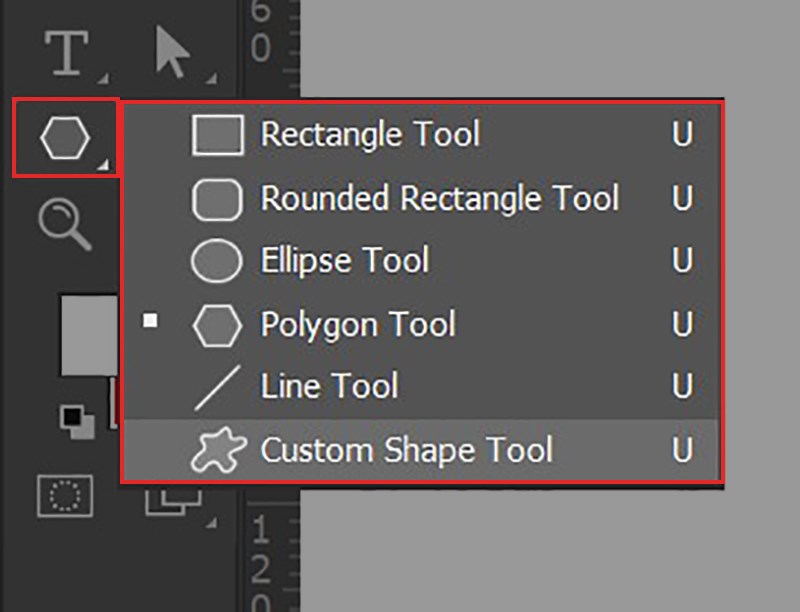Click the Line Tool icon in the flyout
This screenshot has width=800, height=612.
221,386
